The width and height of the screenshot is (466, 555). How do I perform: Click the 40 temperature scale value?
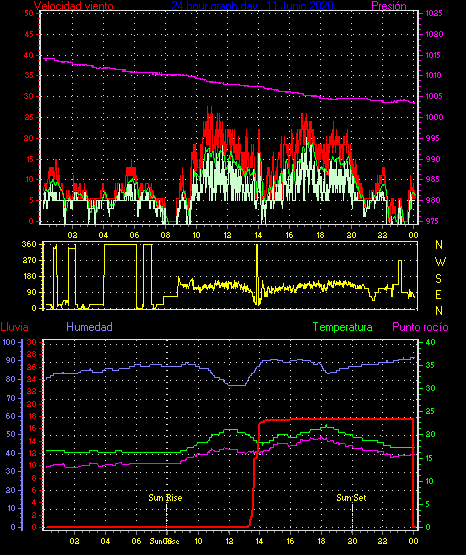pos(430,342)
